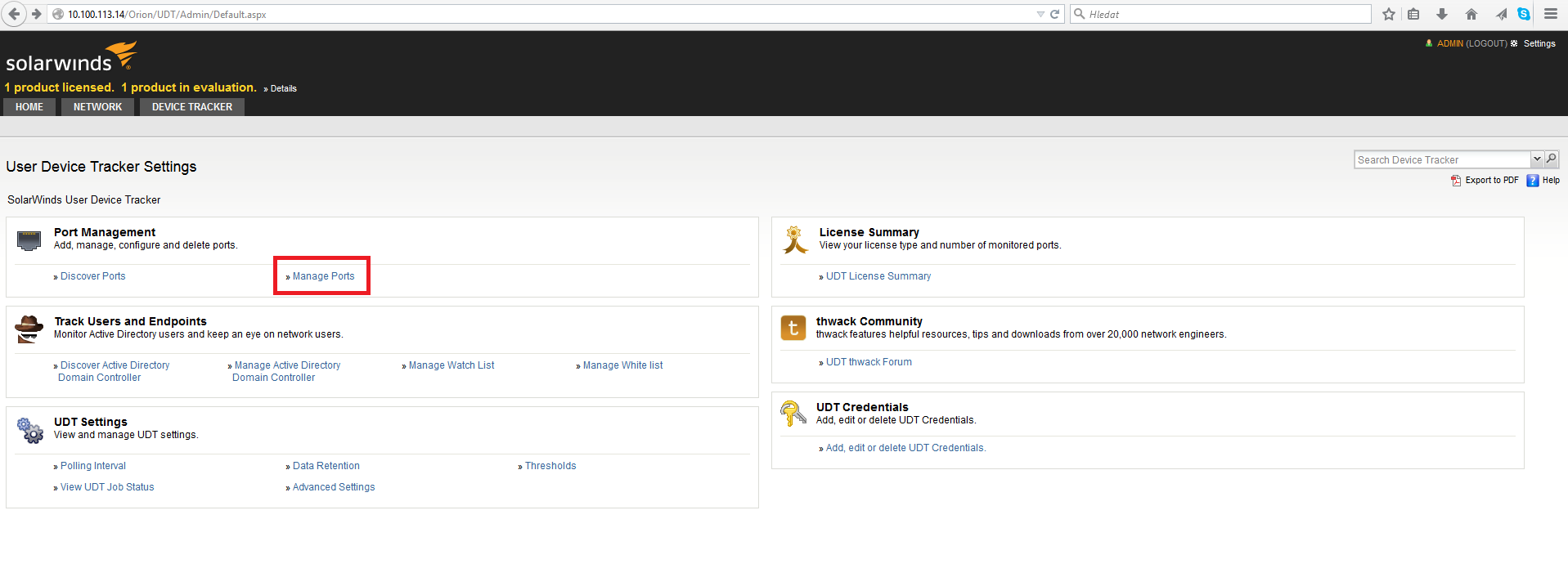
Task: Open the Manage Ports link
Action: [x=324, y=276]
